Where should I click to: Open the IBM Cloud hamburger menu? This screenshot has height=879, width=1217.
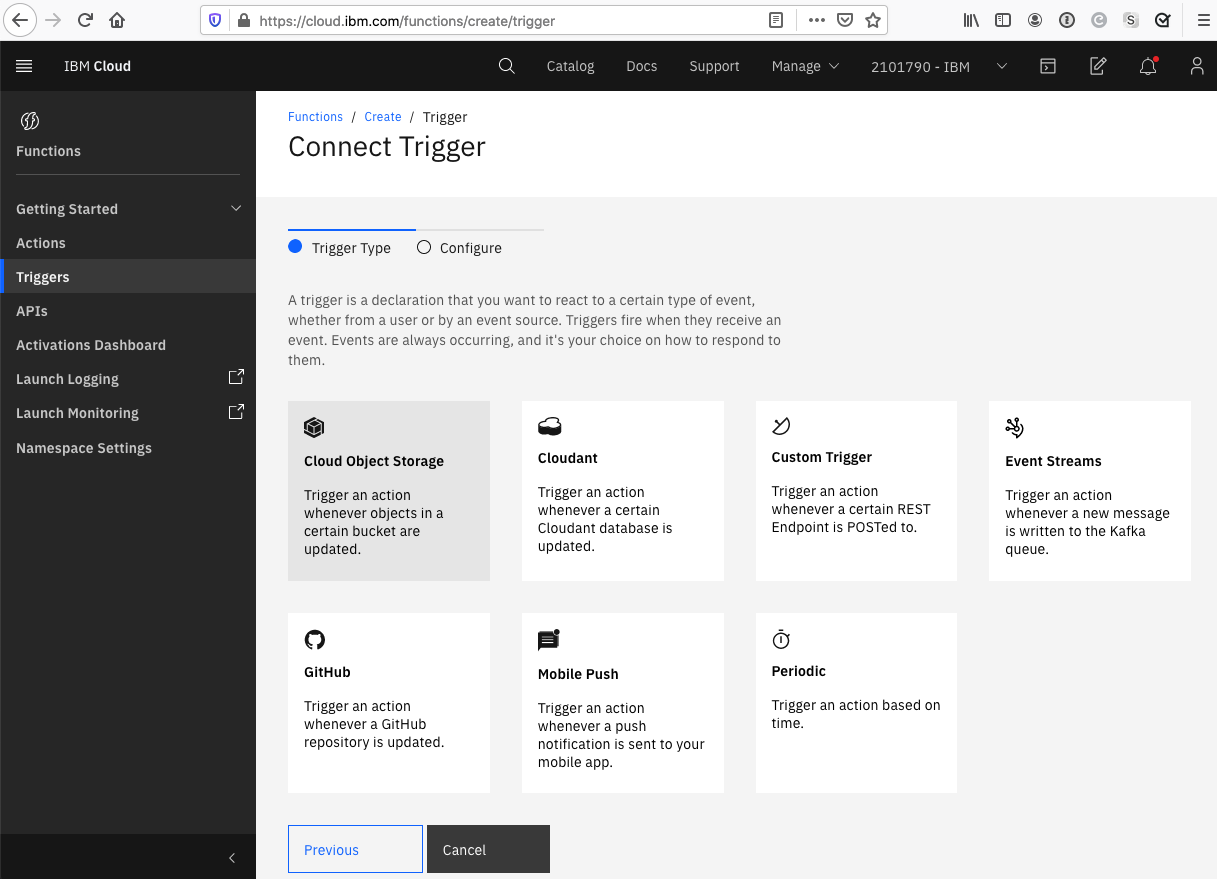click(x=24, y=66)
